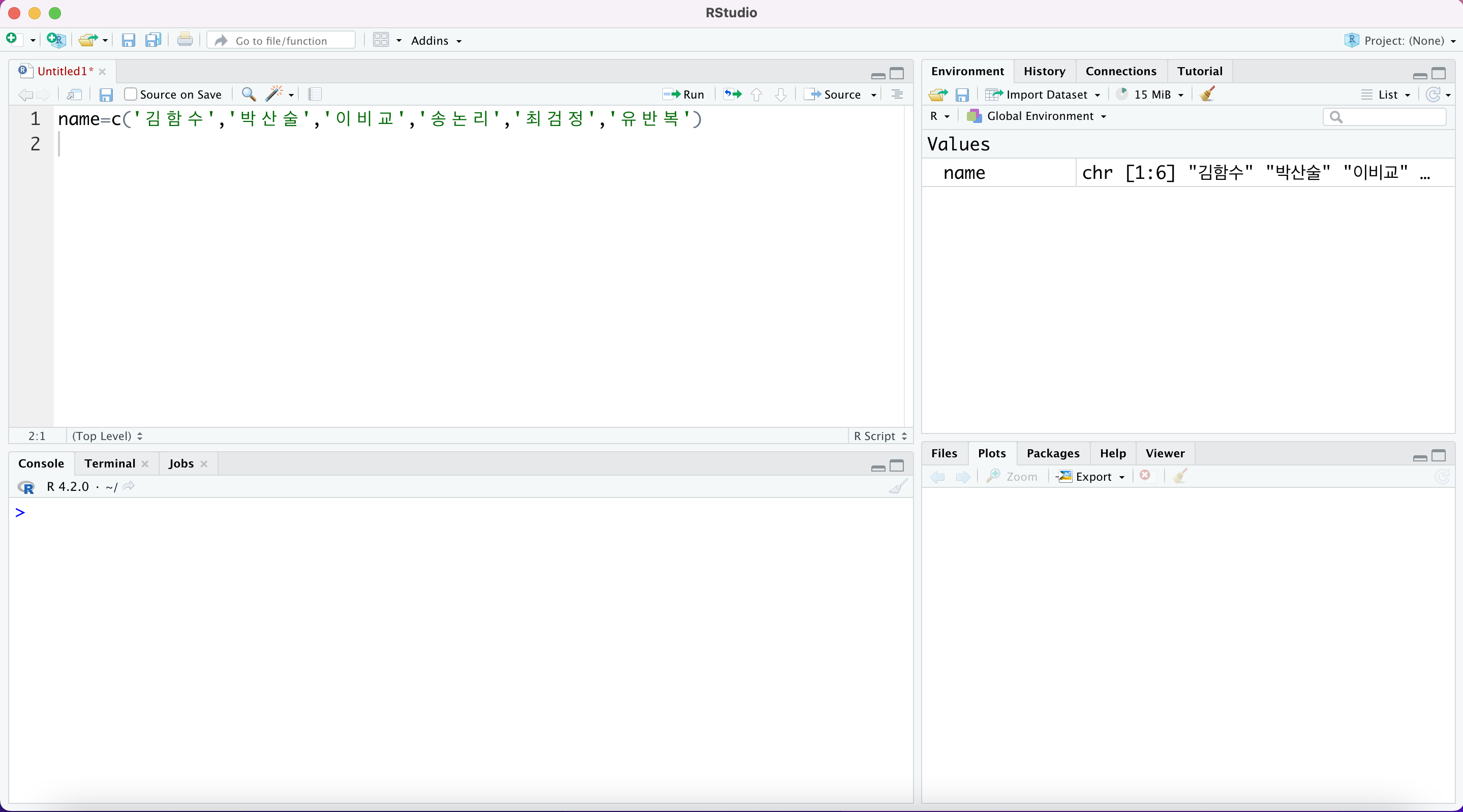Click the Run code button

tap(684, 95)
